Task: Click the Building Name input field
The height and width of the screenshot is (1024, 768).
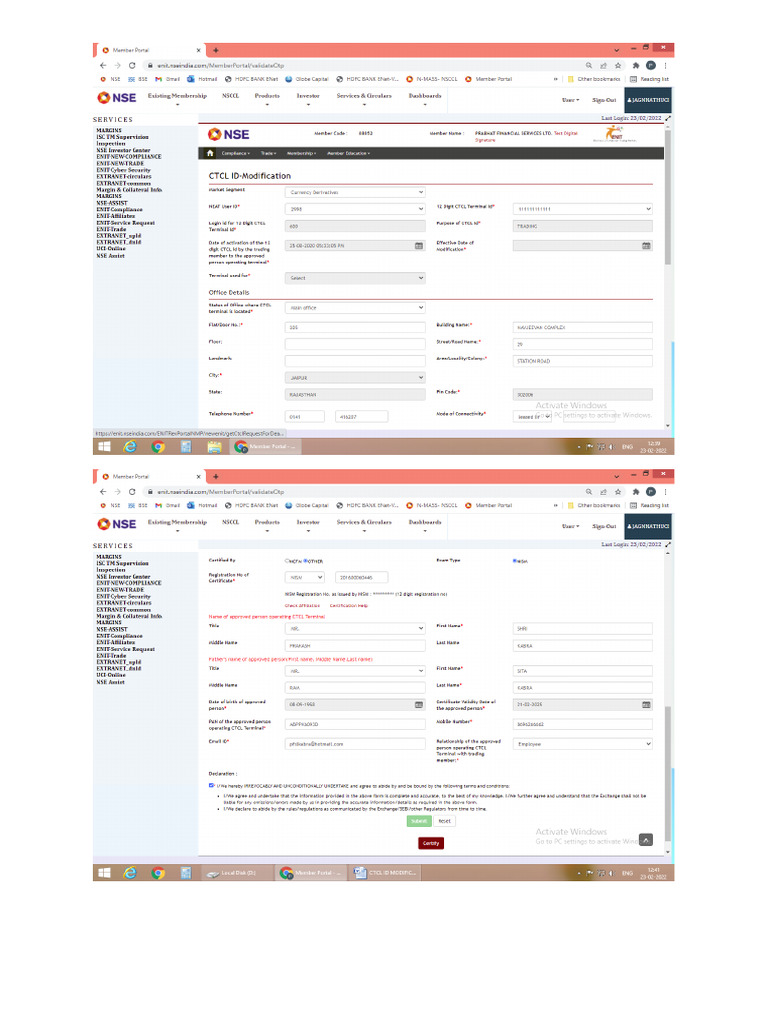Action: 583,327
